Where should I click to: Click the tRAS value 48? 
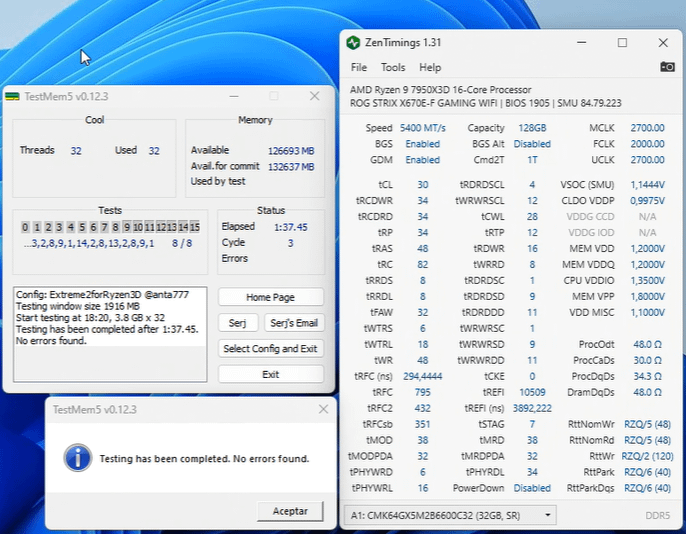pos(423,248)
